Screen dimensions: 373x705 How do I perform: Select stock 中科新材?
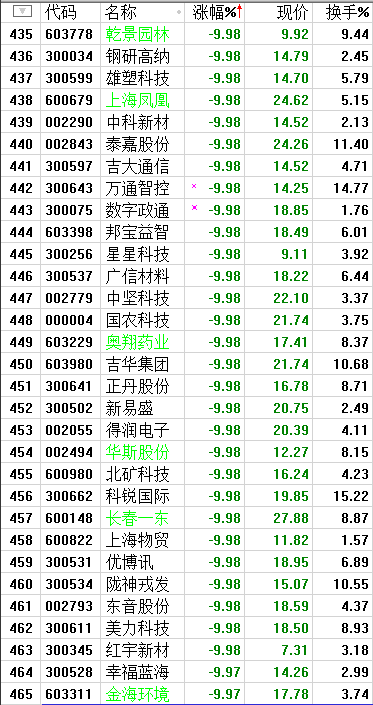point(138,122)
